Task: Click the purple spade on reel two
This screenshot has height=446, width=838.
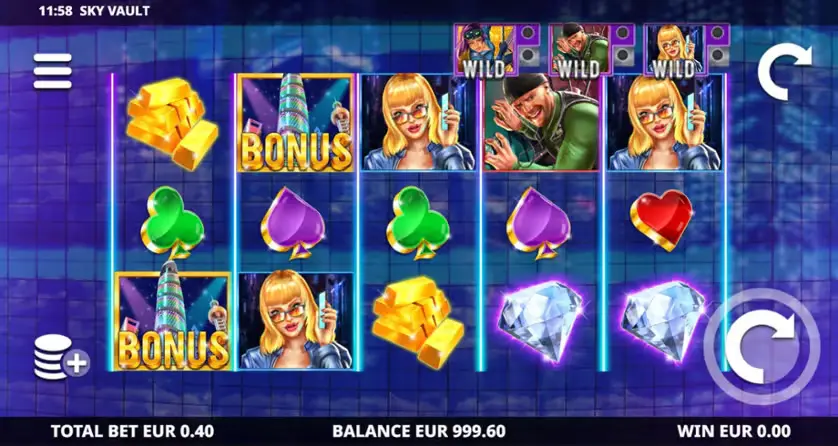Action: tap(292, 223)
